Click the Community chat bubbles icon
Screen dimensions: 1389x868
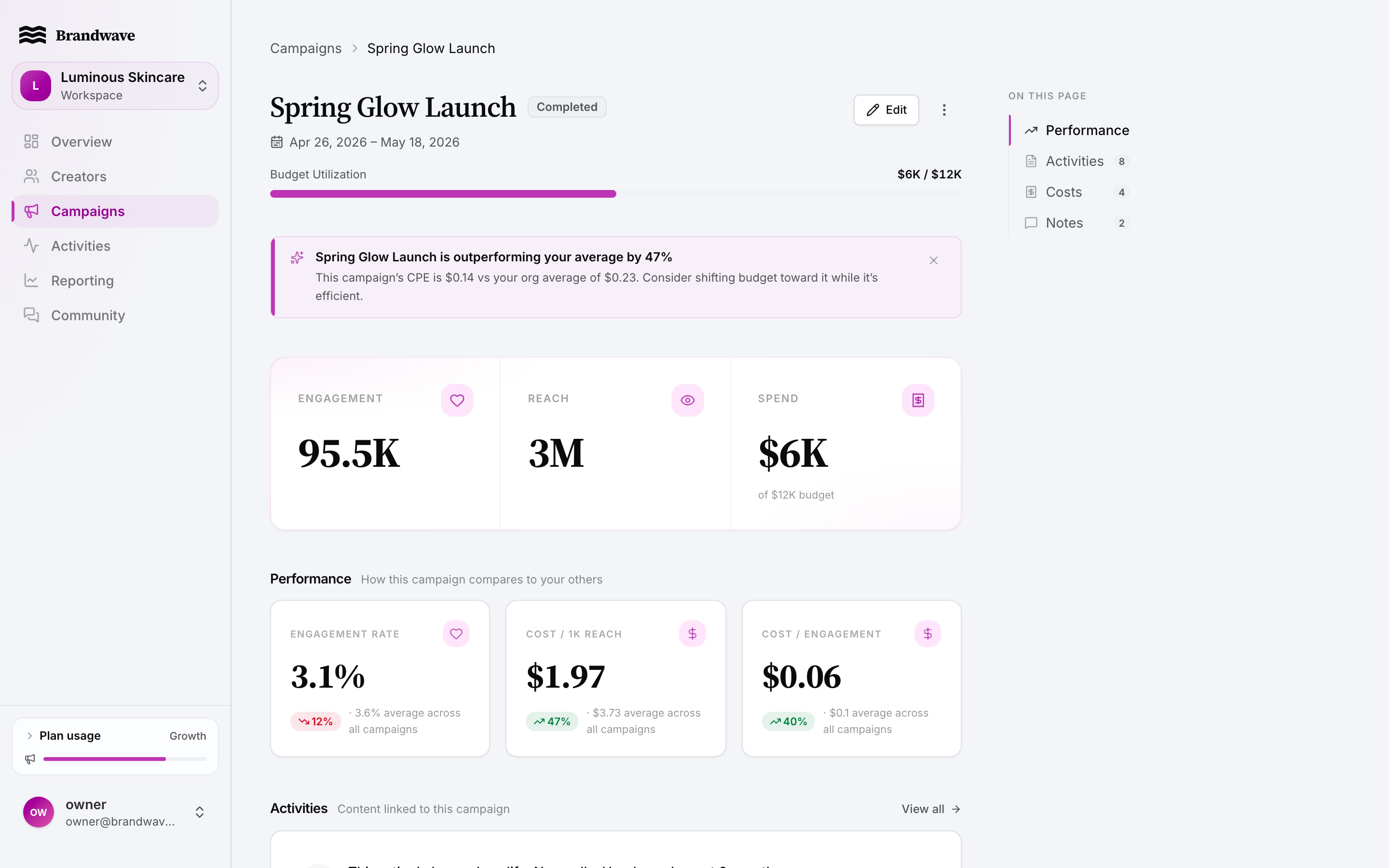coord(31,315)
